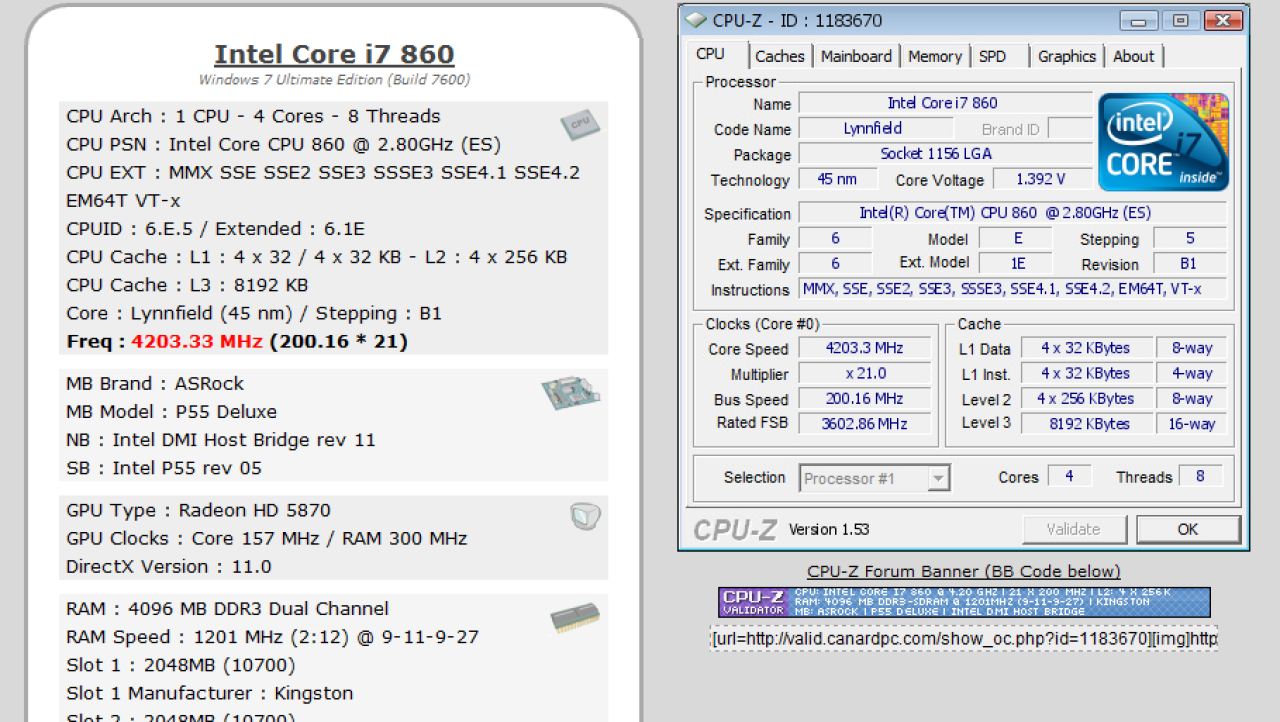The height and width of the screenshot is (722, 1280).
Task: Open the About tab
Action: pyautogui.click(x=1134, y=57)
